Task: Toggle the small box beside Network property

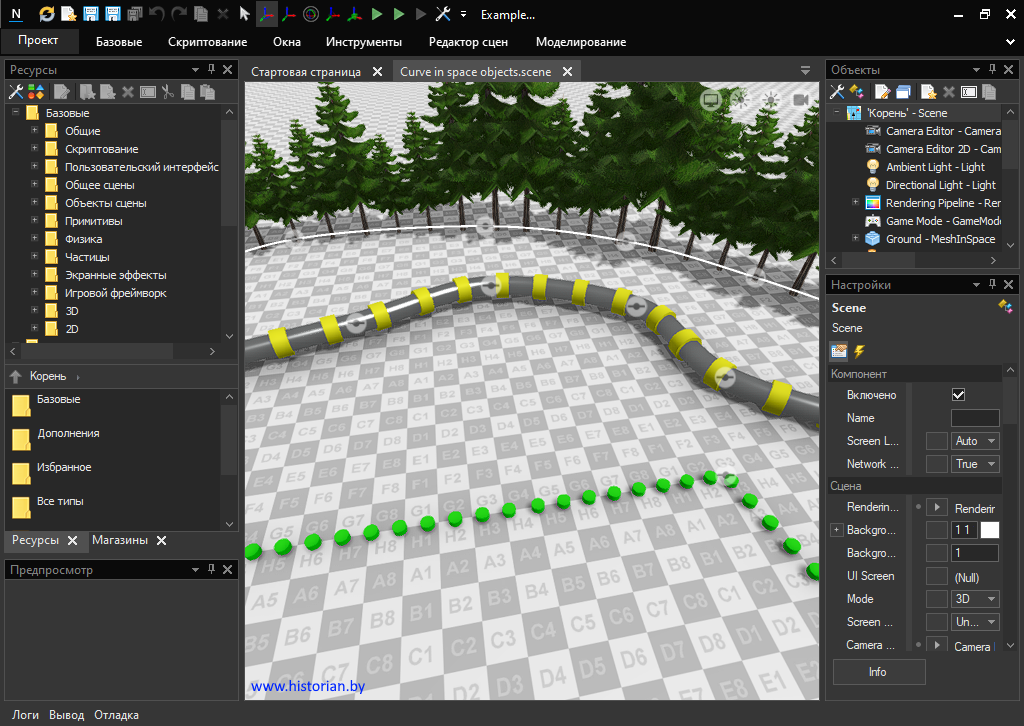Action: pos(936,464)
